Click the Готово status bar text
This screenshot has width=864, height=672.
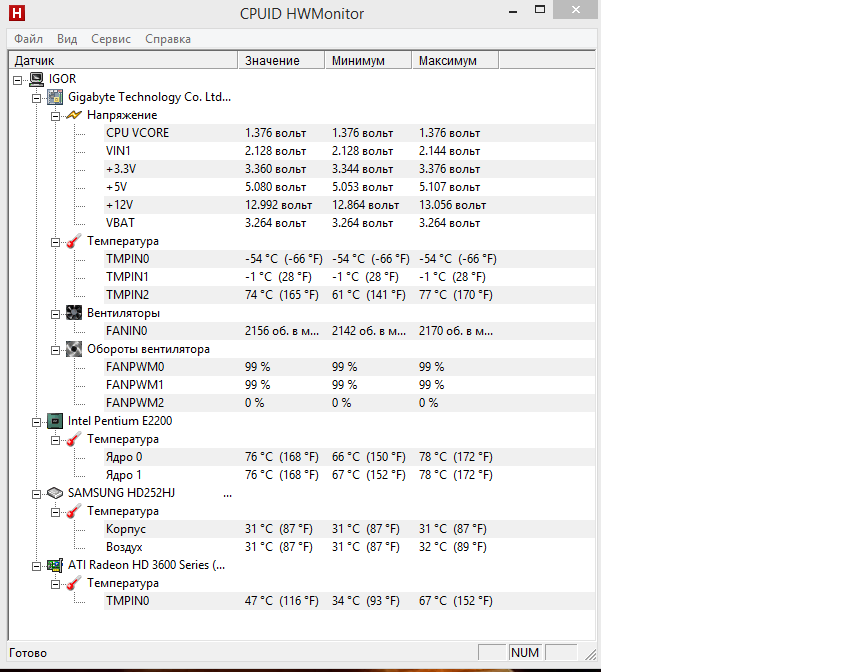pyautogui.click(x=28, y=653)
